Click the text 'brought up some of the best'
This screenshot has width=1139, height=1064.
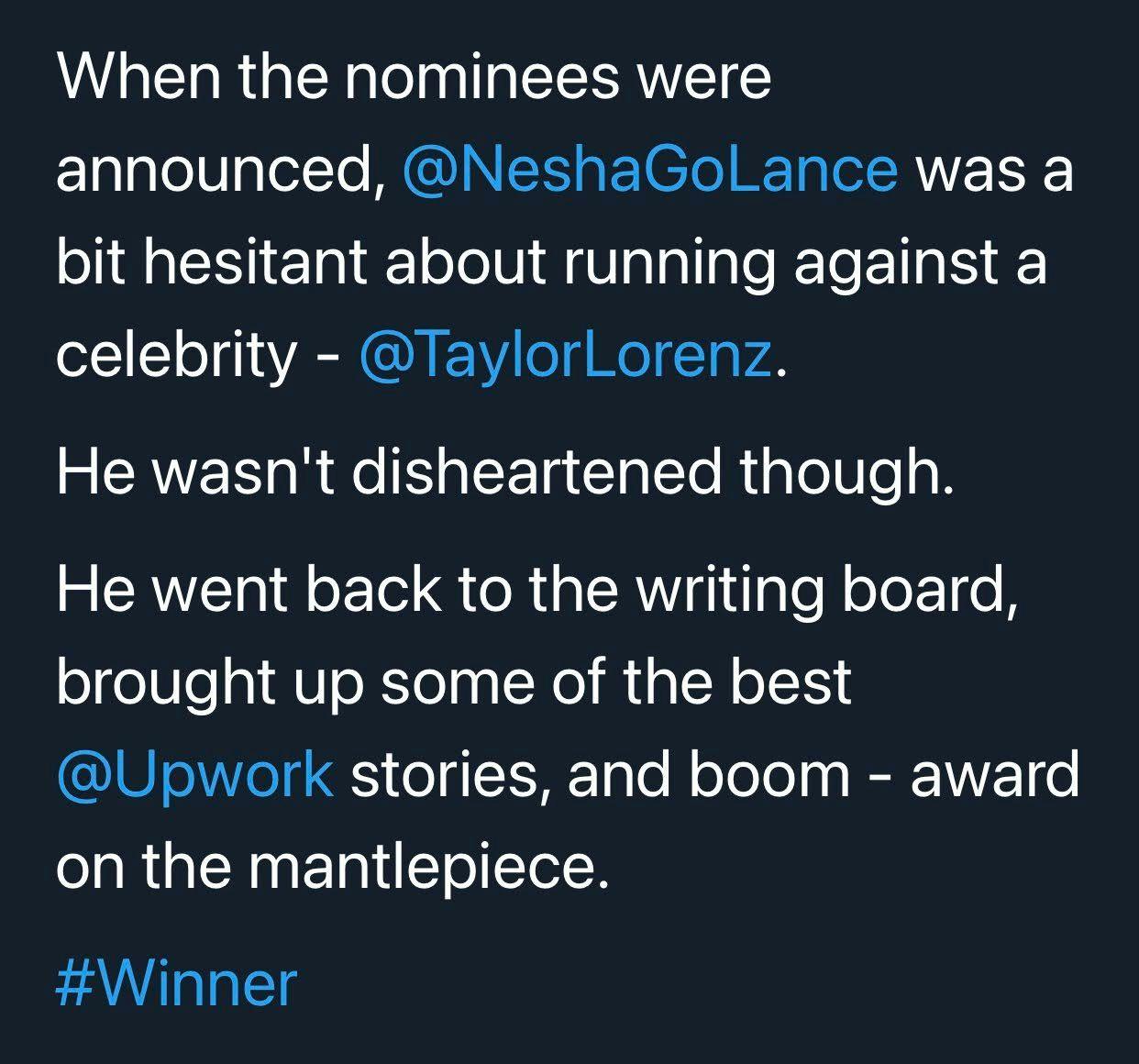tap(454, 681)
